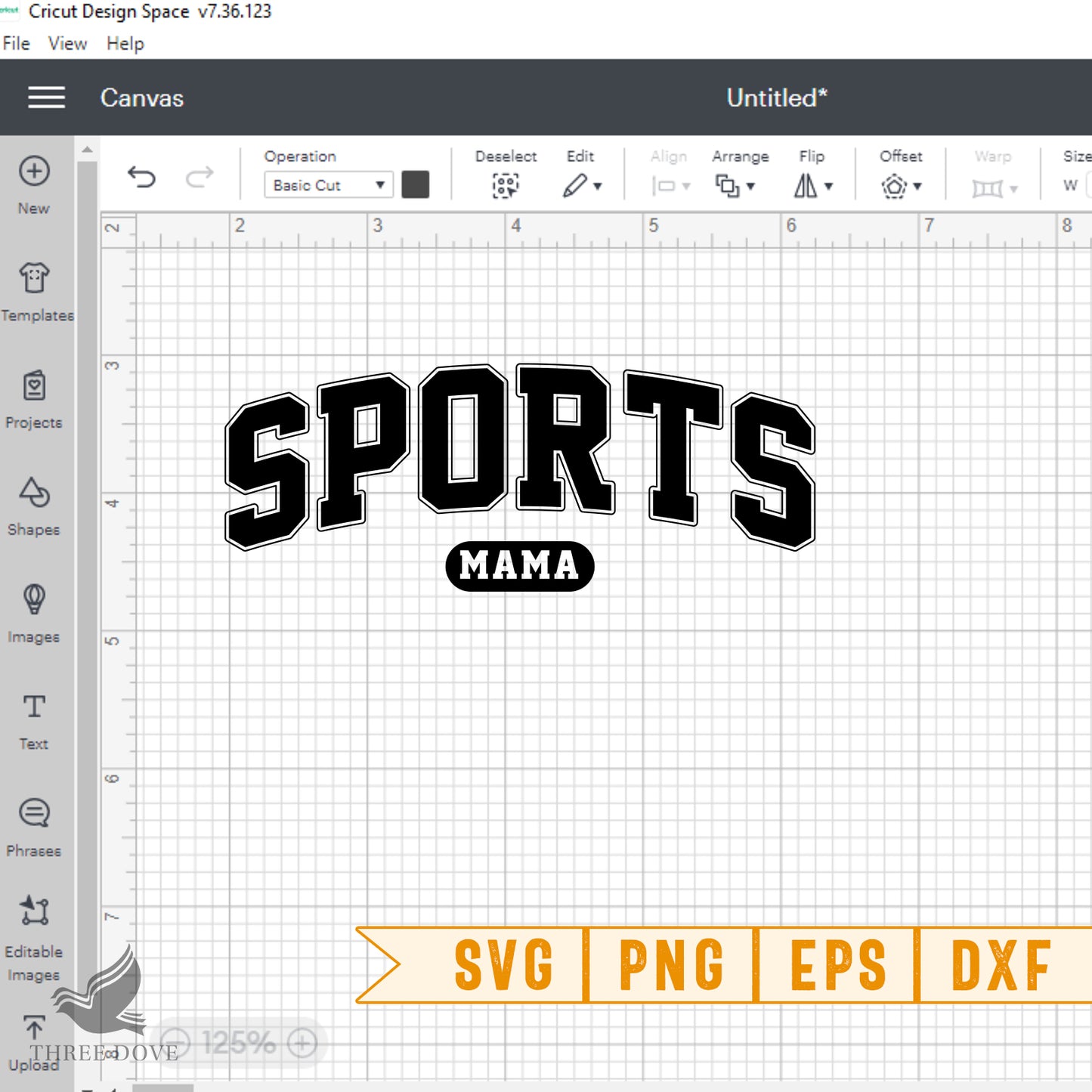This screenshot has height=1092, width=1092.
Task: Click the Align icon
Action: [x=664, y=186]
